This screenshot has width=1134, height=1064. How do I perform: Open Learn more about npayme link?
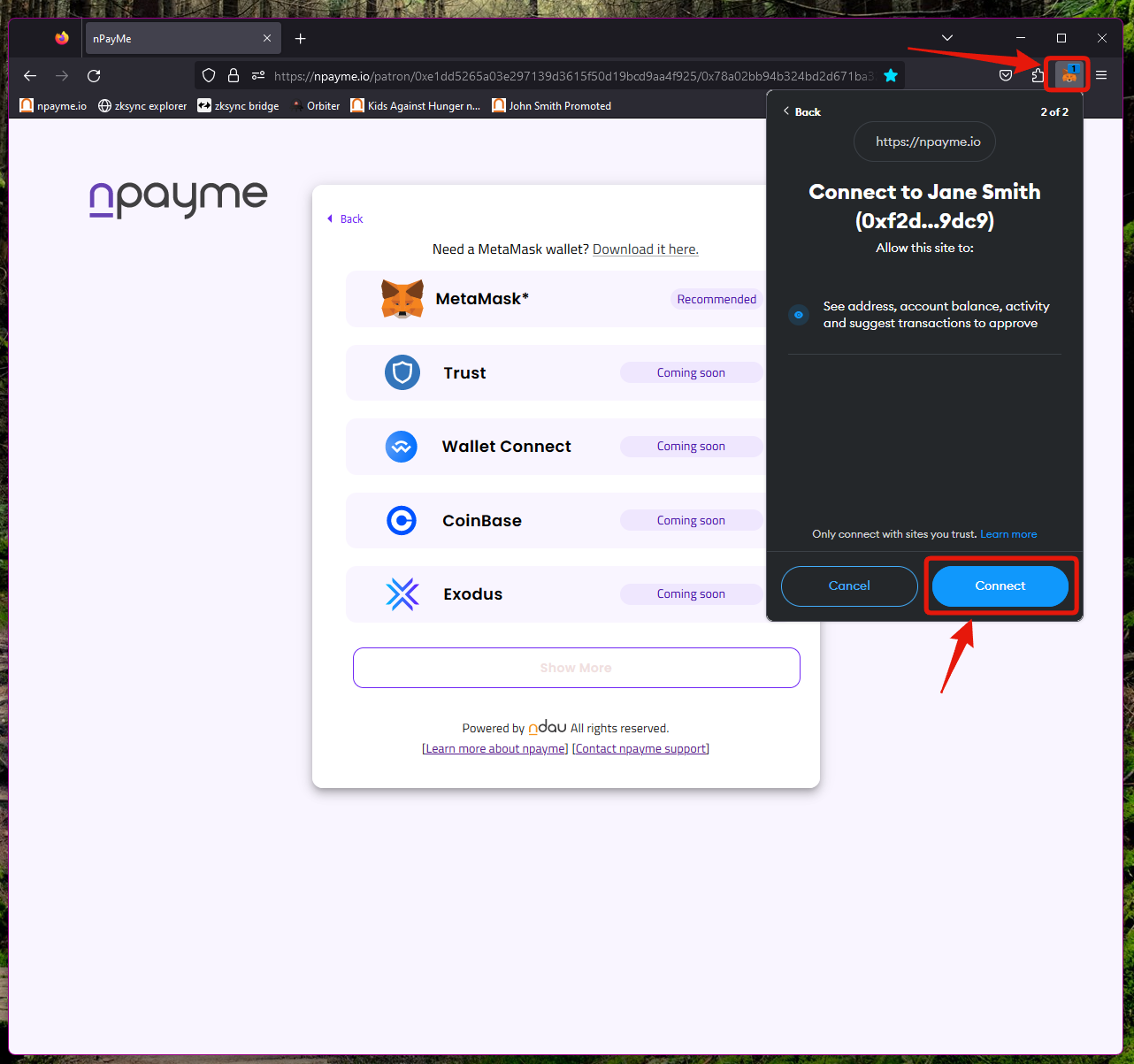pyautogui.click(x=495, y=748)
